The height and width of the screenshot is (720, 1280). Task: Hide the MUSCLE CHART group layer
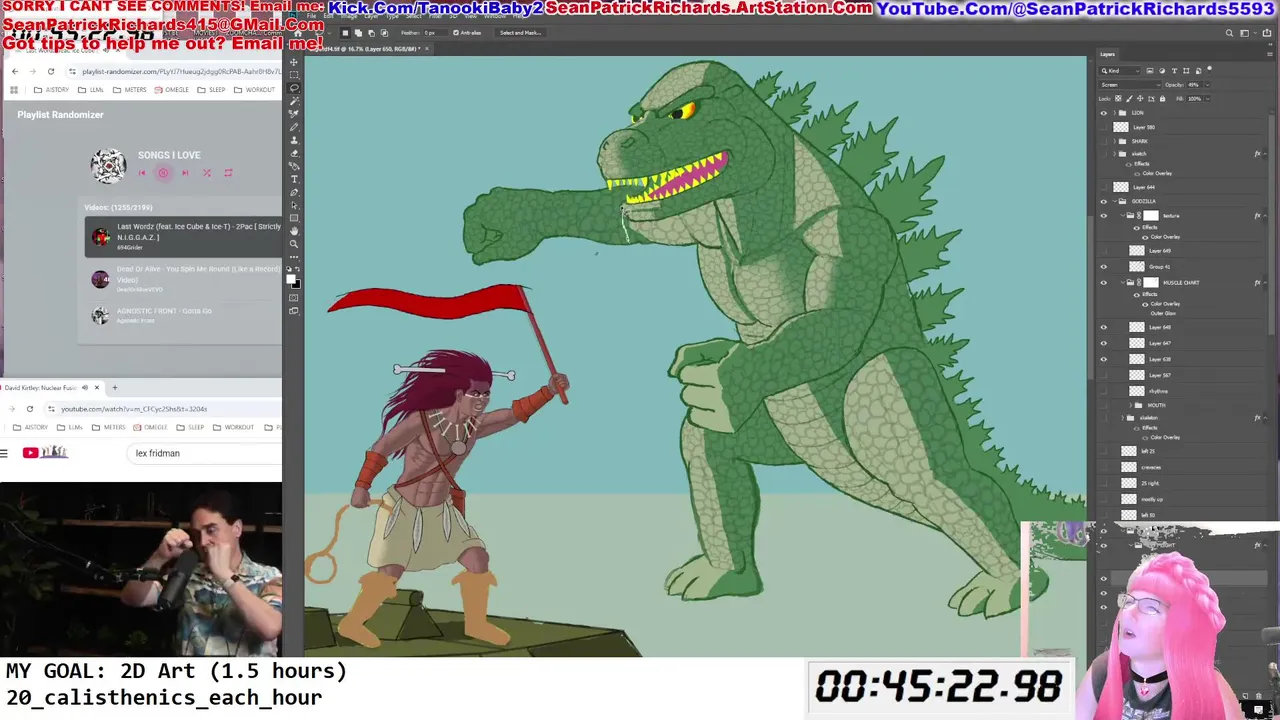[x=1104, y=282]
